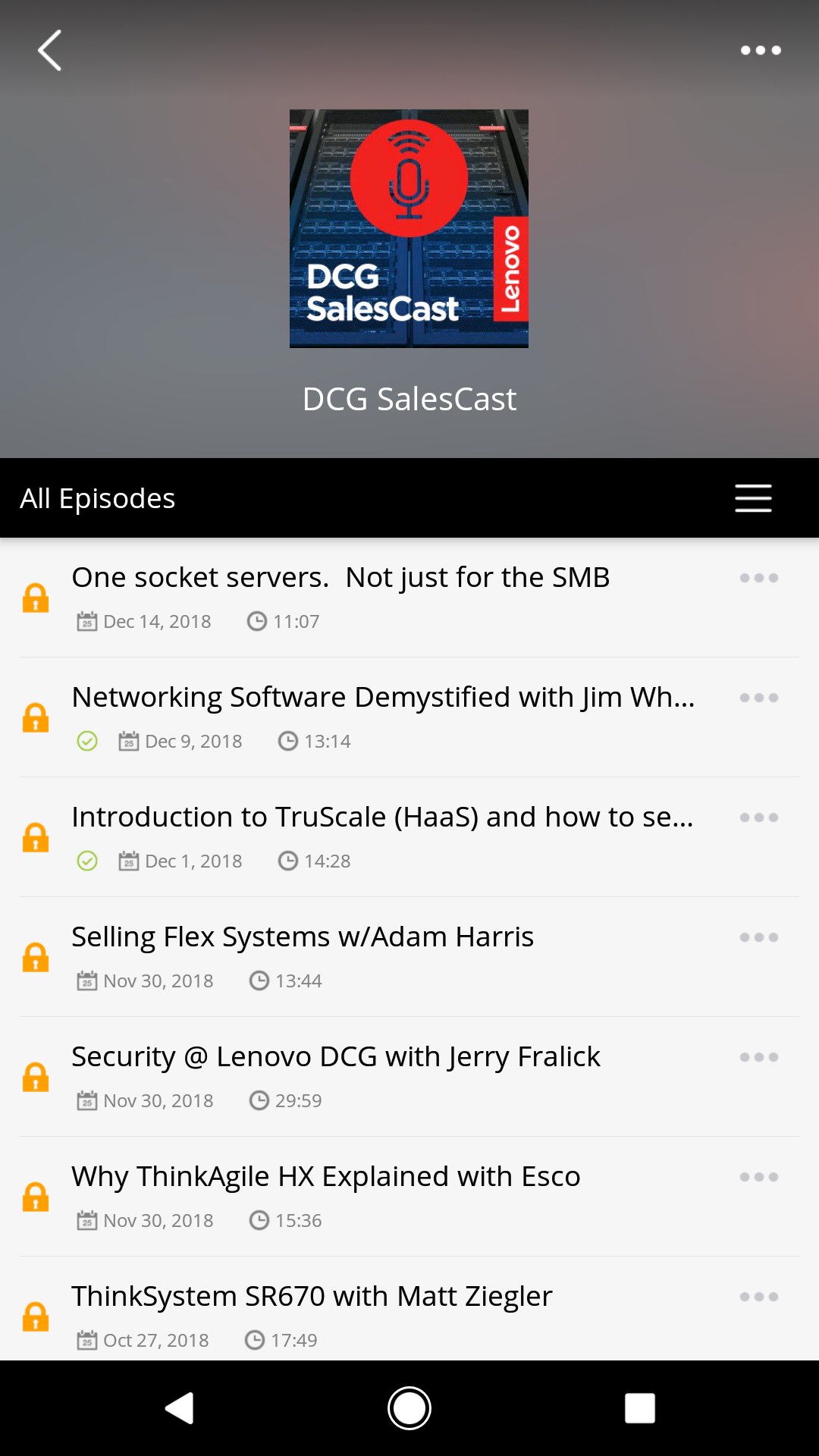Select the All Episodes header label
The height and width of the screenshot is (1456, 819).
click(x=98, y=498)
